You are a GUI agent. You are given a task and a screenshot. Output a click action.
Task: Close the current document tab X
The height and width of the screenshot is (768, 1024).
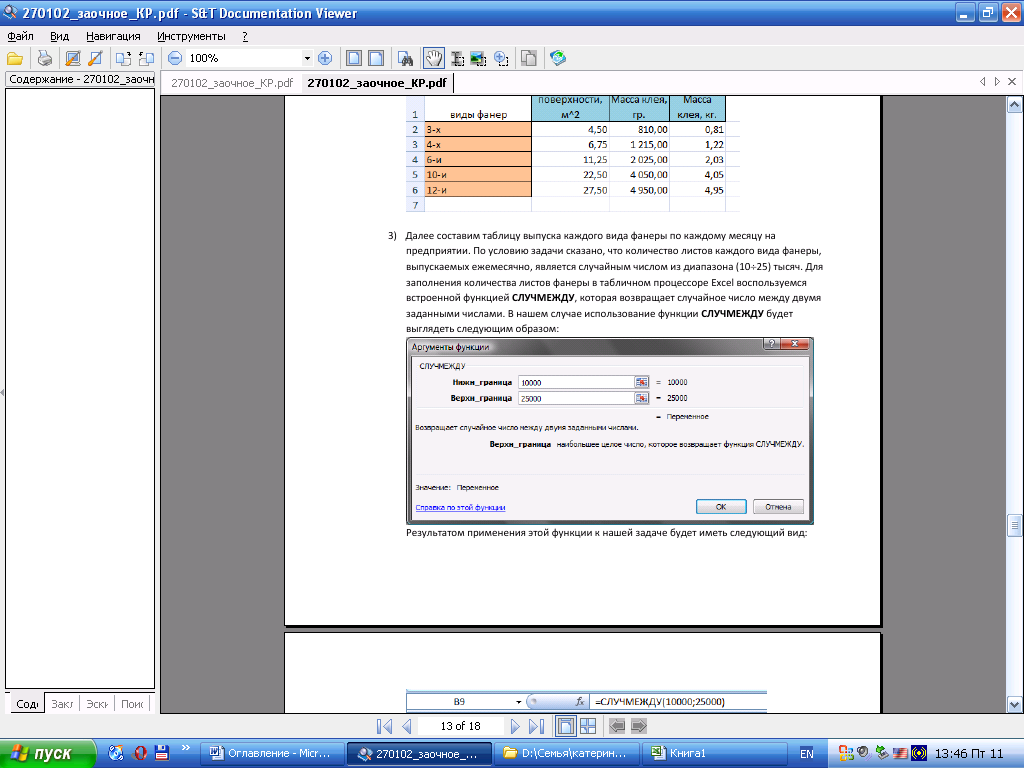click(x=1012, y=82)
